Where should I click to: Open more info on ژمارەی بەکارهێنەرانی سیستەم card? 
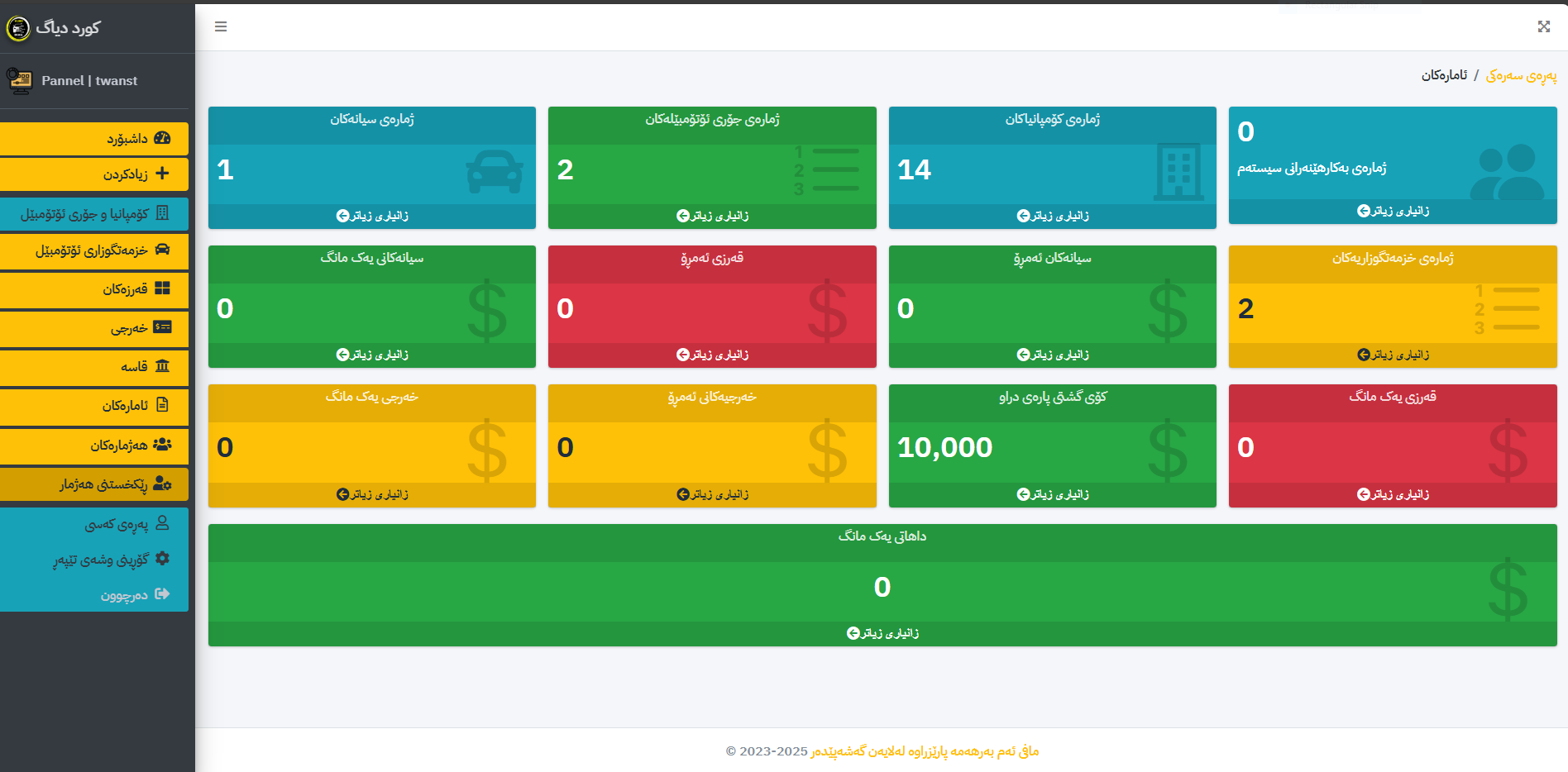click(x=1393, y=211)
